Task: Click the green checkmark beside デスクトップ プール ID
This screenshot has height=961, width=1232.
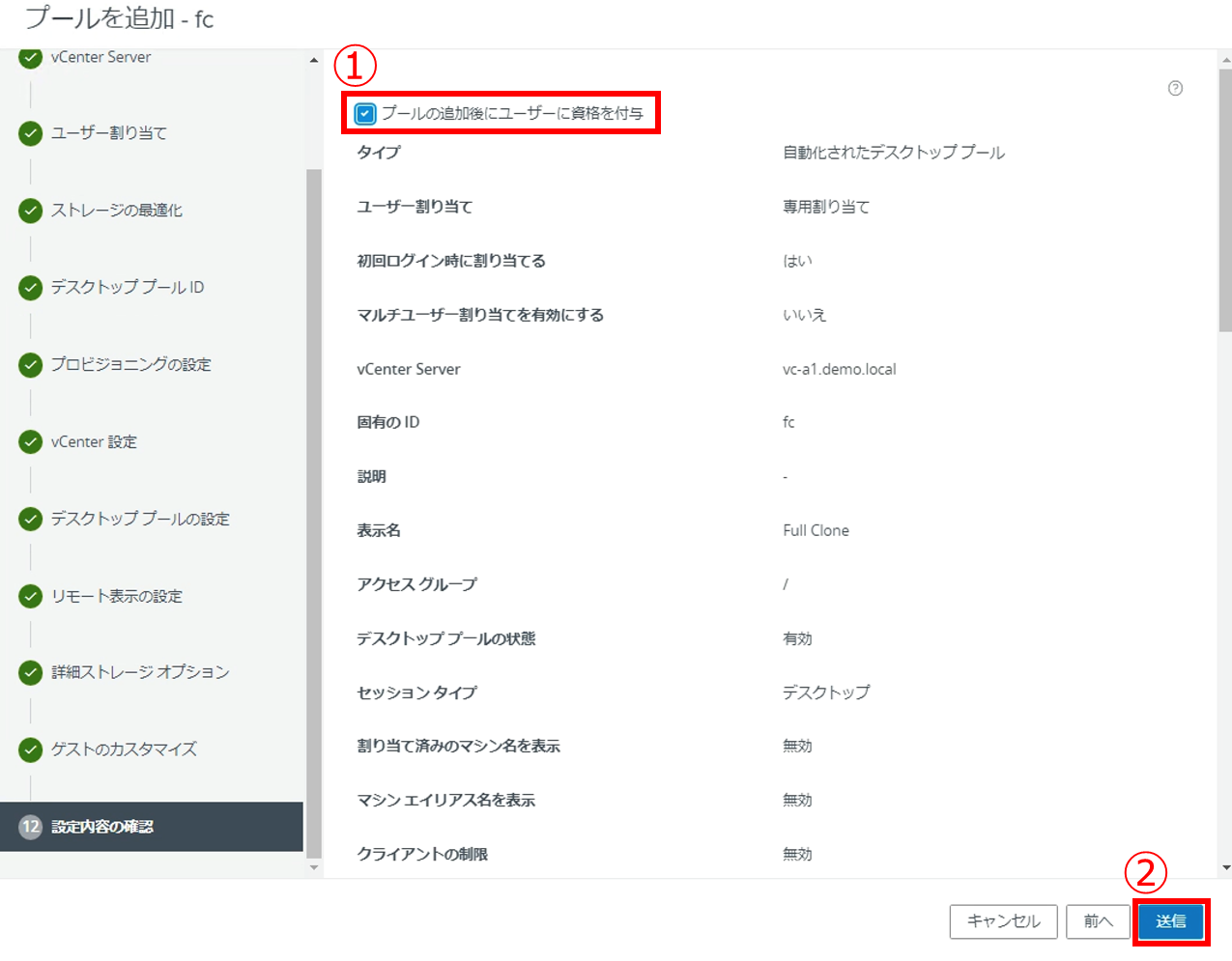Action: [31, 288]
